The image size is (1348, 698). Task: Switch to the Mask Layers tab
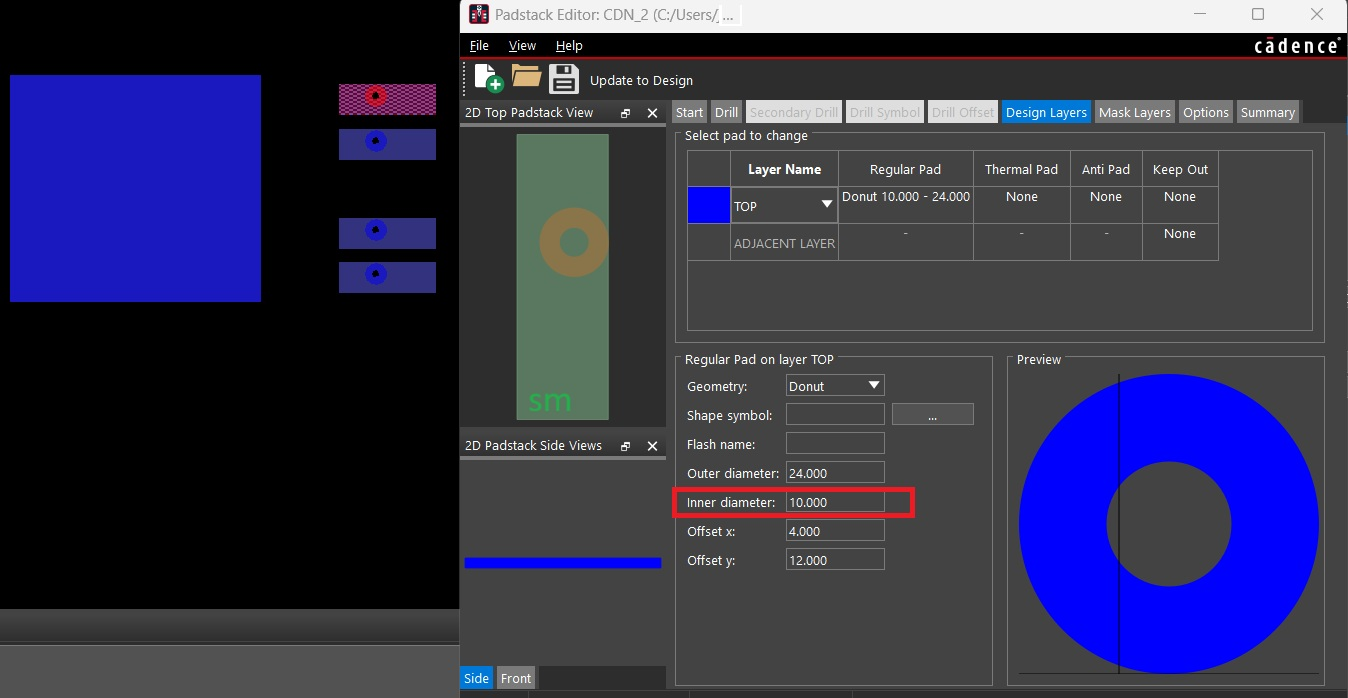pos(1134,113)
